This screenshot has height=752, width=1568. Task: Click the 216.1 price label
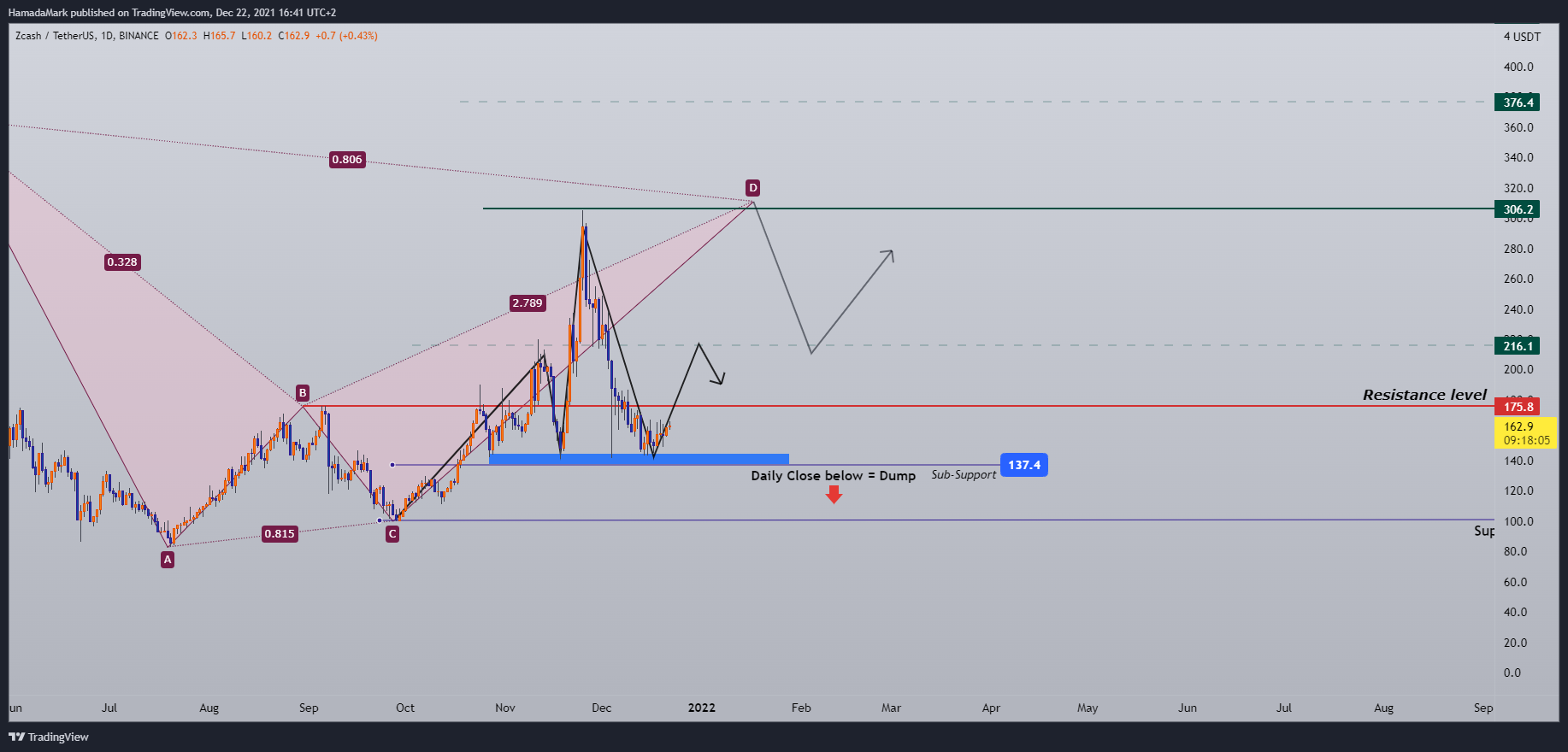(1517, 346)
